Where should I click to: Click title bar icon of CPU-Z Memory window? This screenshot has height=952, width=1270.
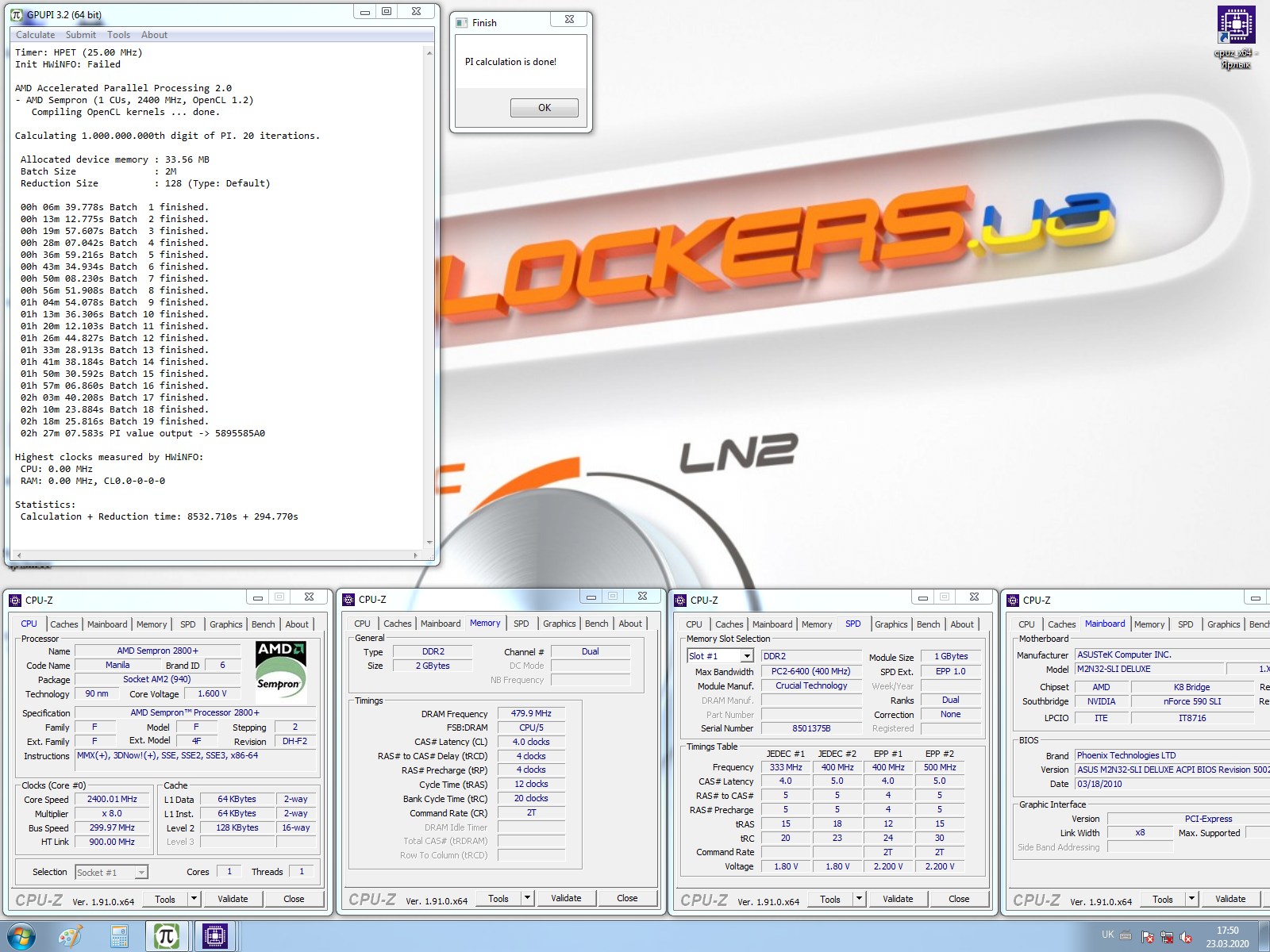[348, 599]
